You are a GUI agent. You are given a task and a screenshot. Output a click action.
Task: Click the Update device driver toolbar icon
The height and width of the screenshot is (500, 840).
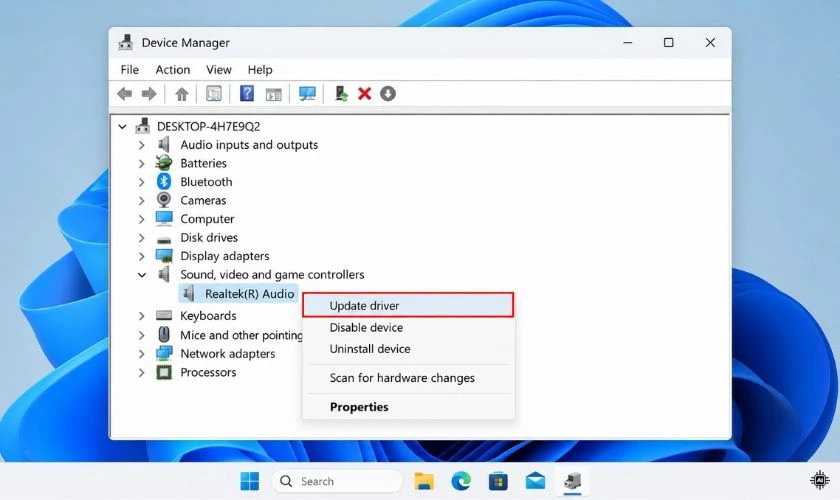tap(341, 93)
